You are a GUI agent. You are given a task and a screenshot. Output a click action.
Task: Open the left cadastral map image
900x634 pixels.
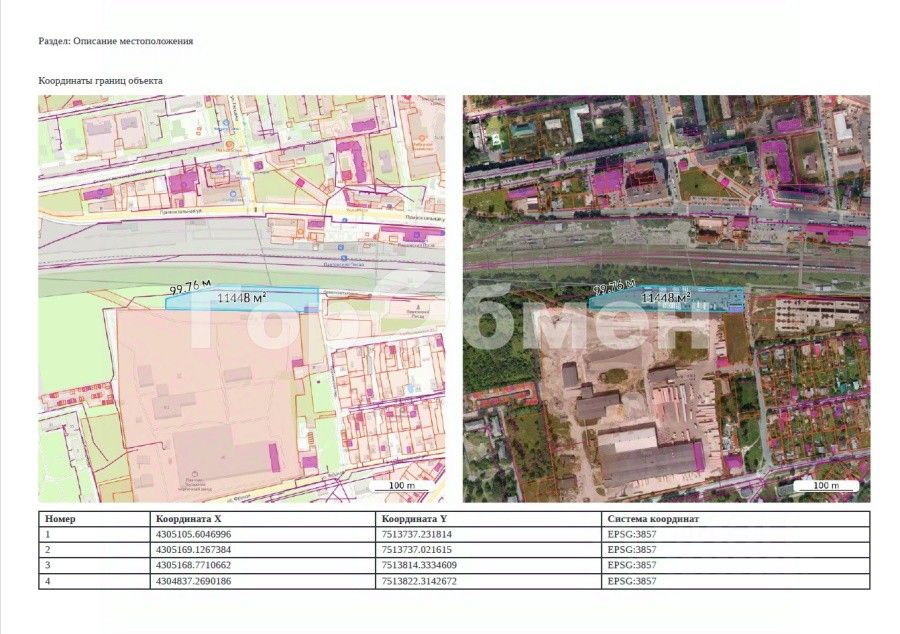click(242, 298)
